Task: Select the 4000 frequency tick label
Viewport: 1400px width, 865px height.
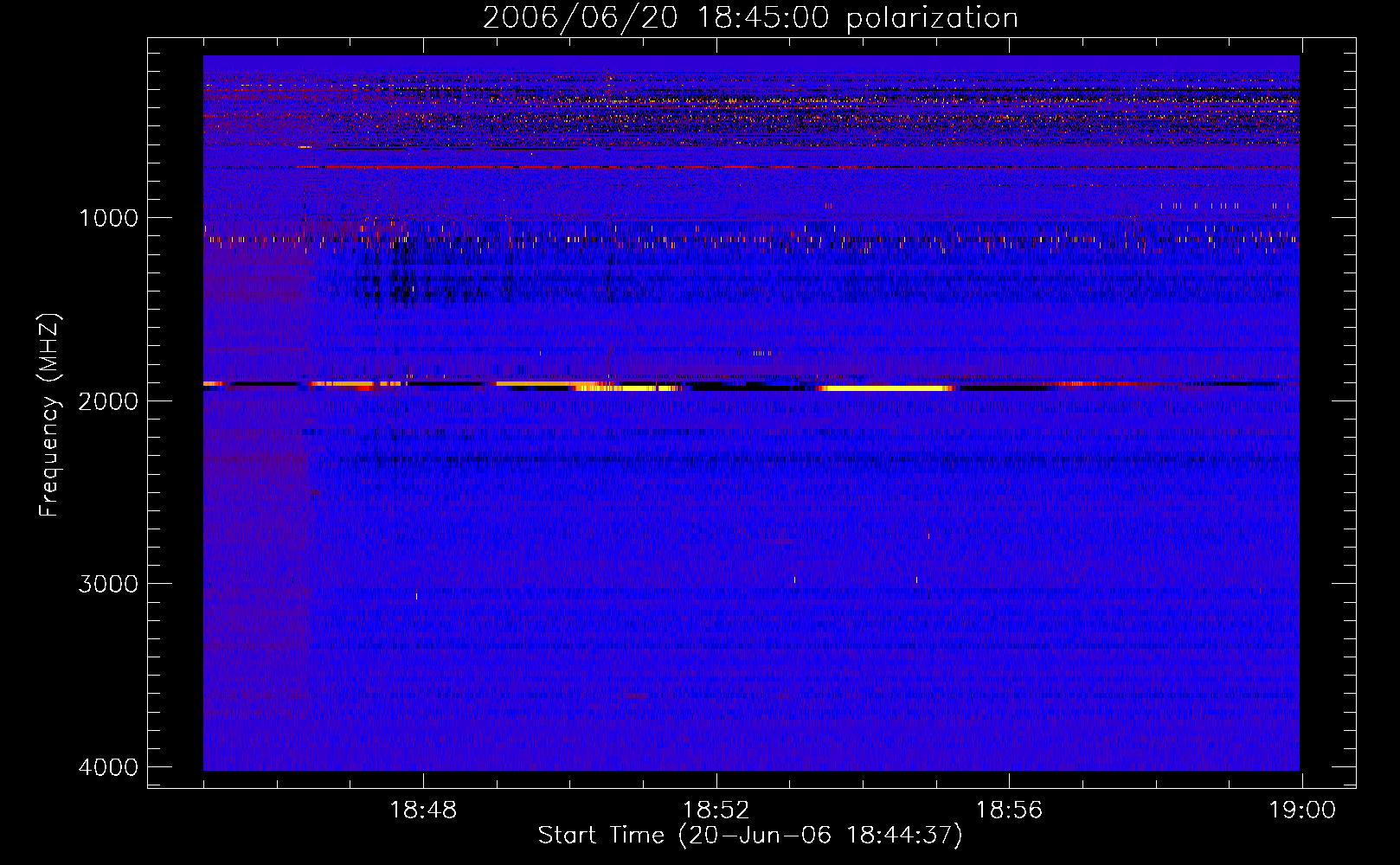Action: [x=108, y=767]
